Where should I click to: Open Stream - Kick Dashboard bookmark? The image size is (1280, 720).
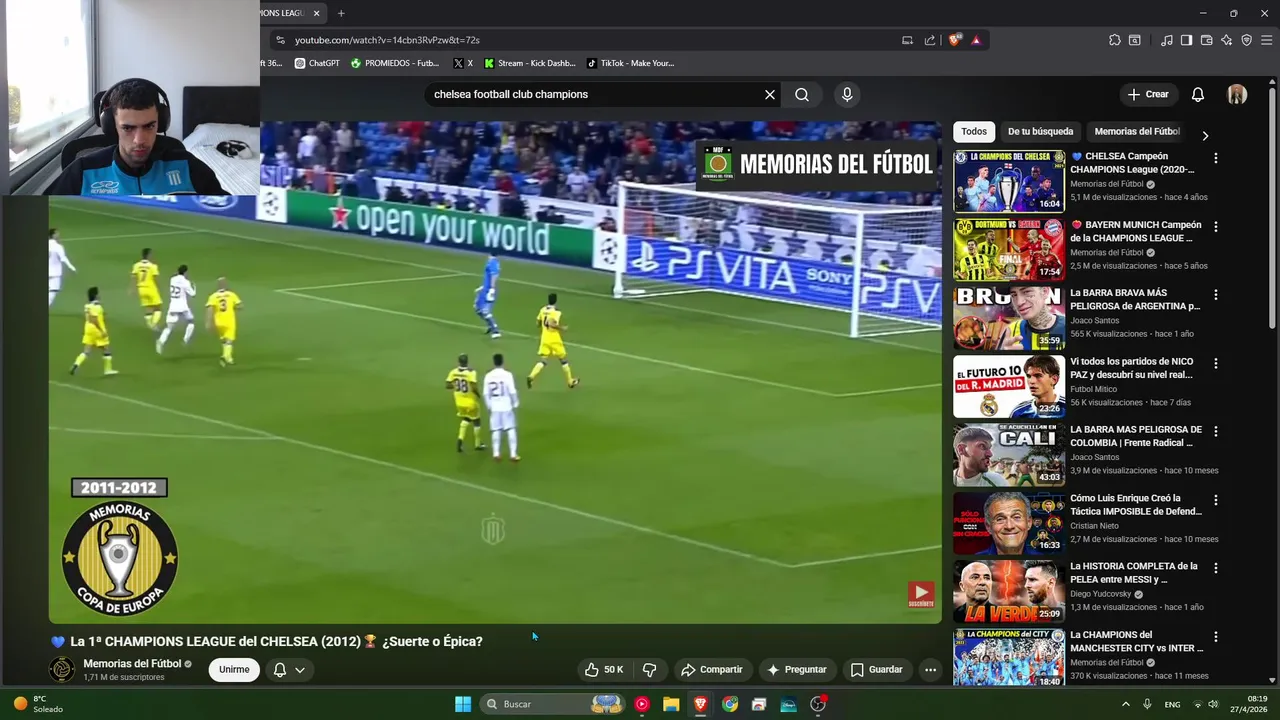click(530, 63)
